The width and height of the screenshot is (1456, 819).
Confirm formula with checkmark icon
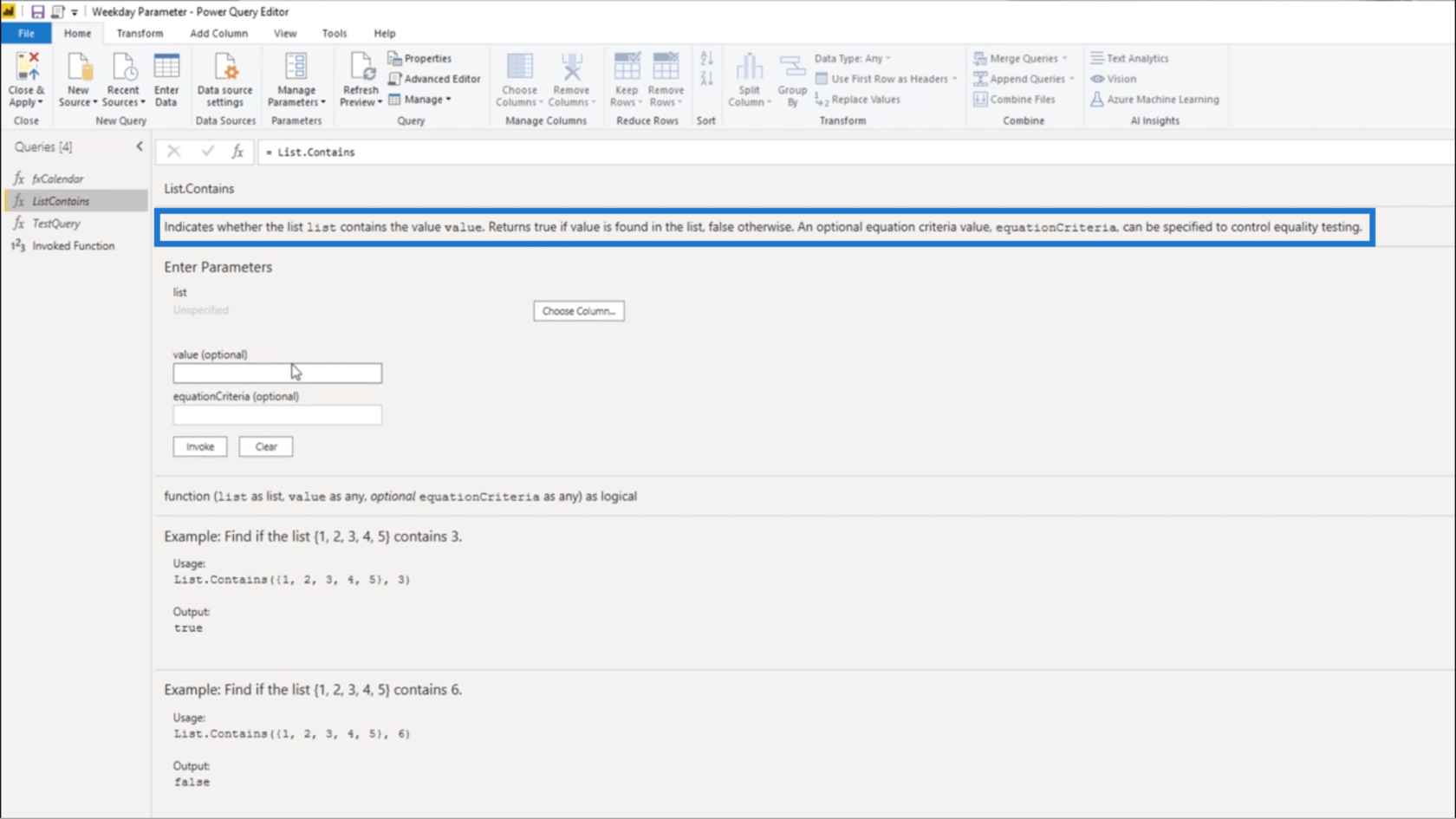[x=207, y=152]
